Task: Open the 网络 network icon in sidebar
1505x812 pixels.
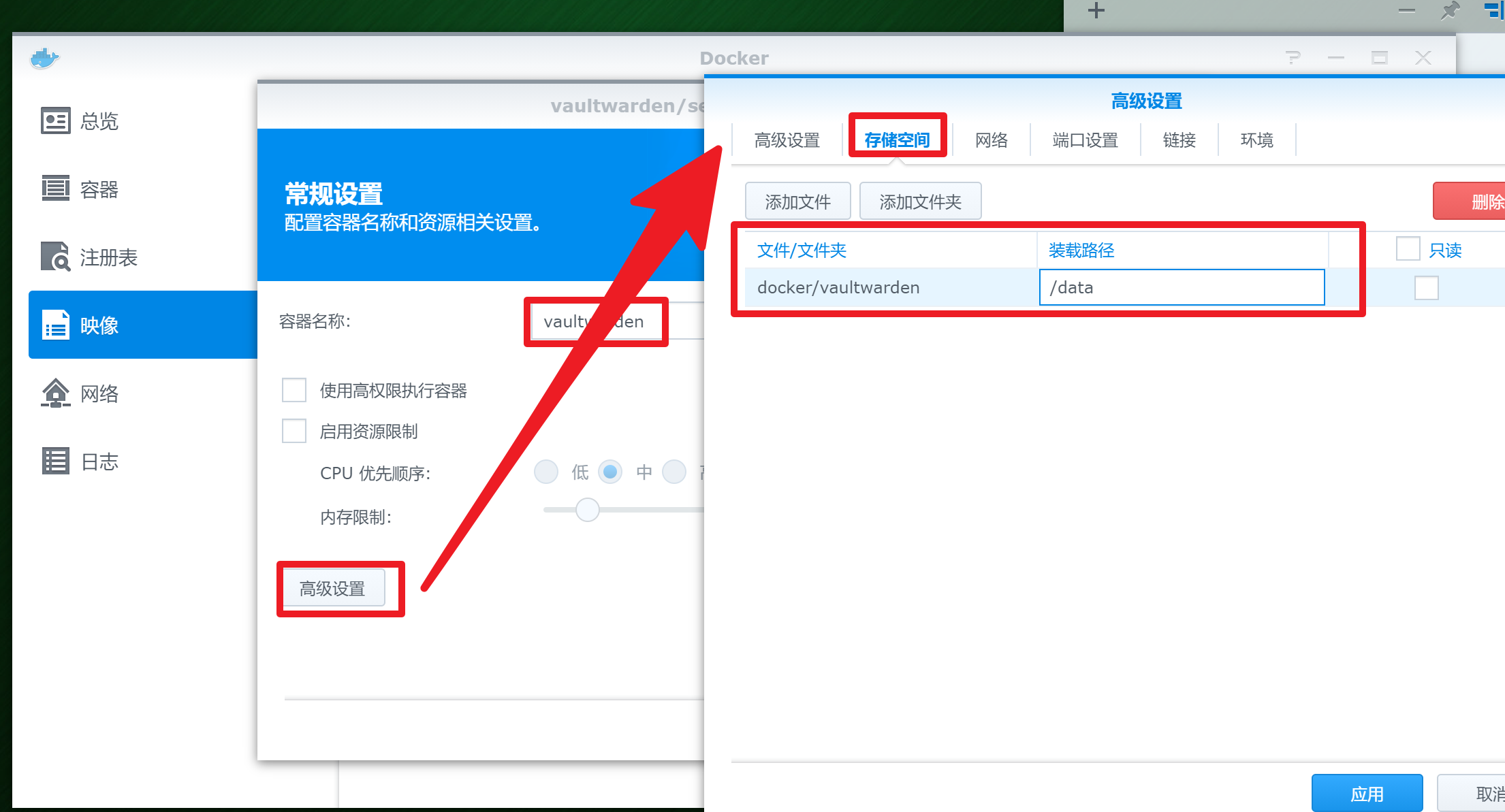Action: coord(55,393)
